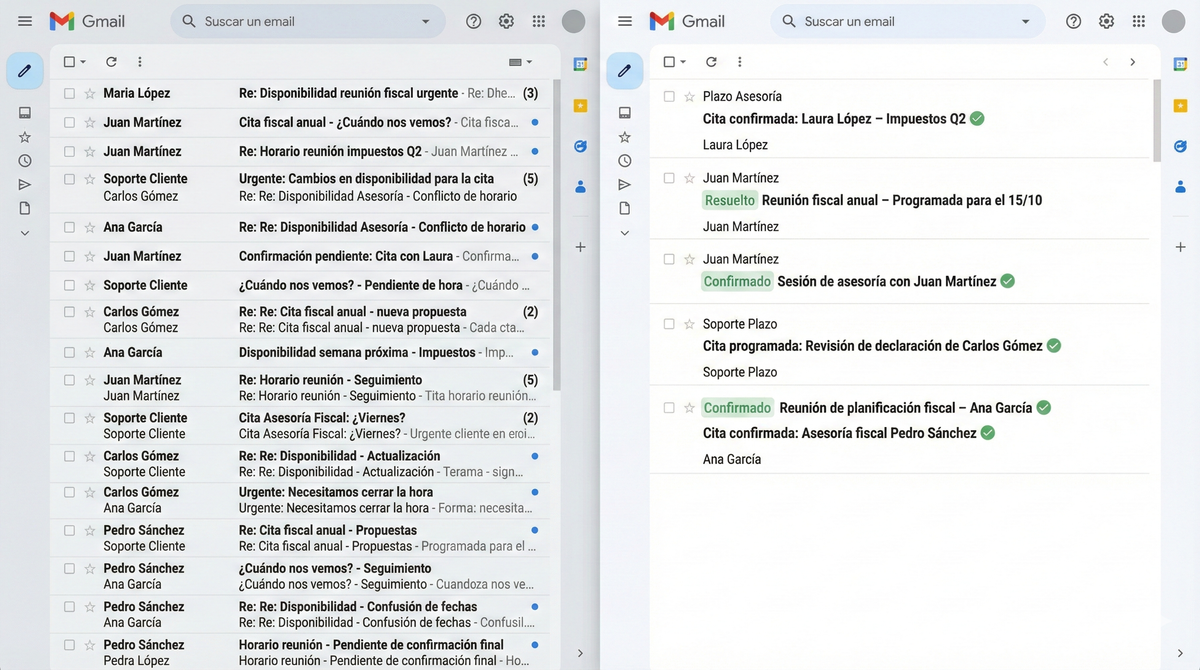The image size is (1200, 670).
Task: Check the box beside the 'Soporte Plazo' email
Action: point(669,324)
